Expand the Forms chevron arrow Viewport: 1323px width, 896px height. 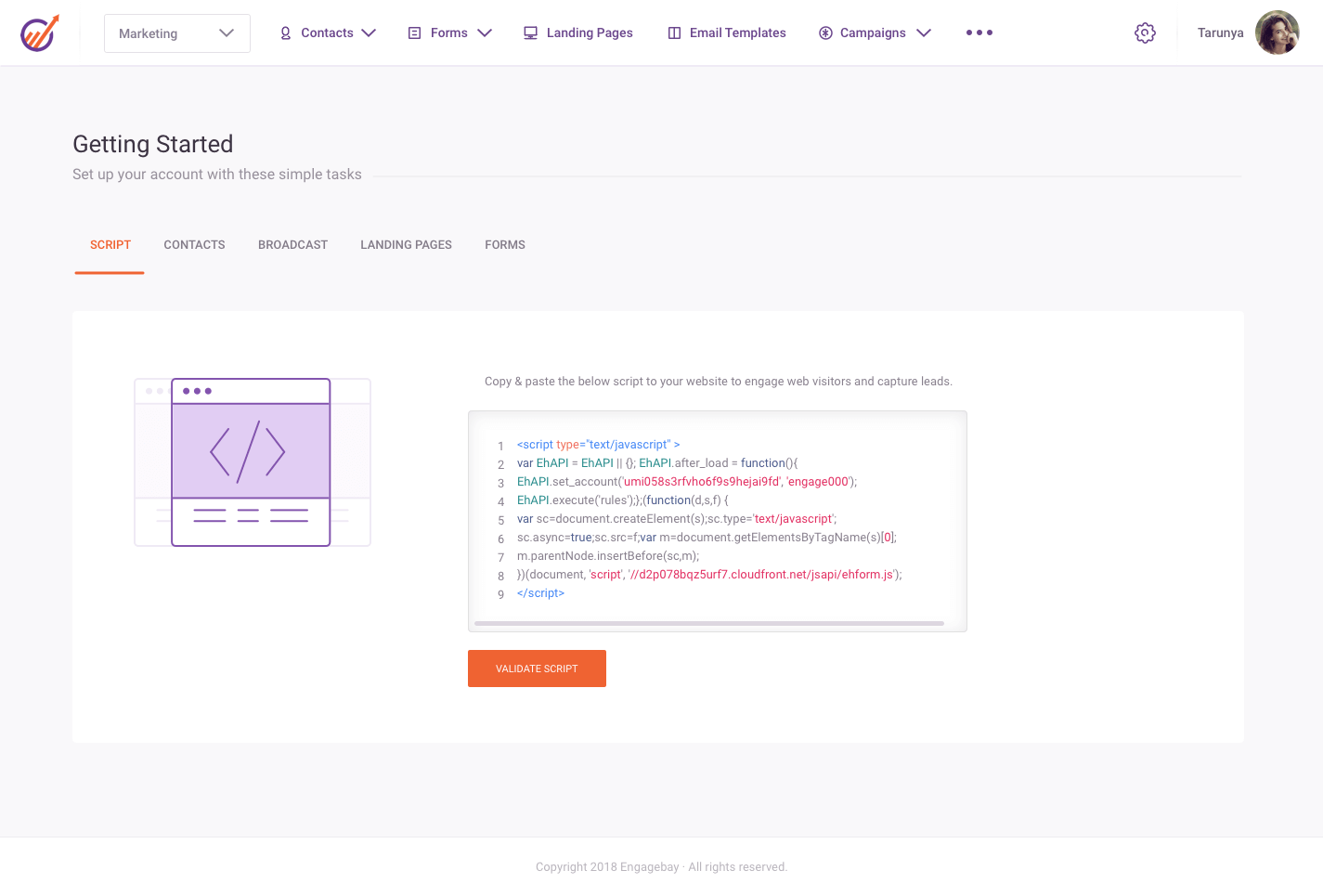(x=485, y=33)
